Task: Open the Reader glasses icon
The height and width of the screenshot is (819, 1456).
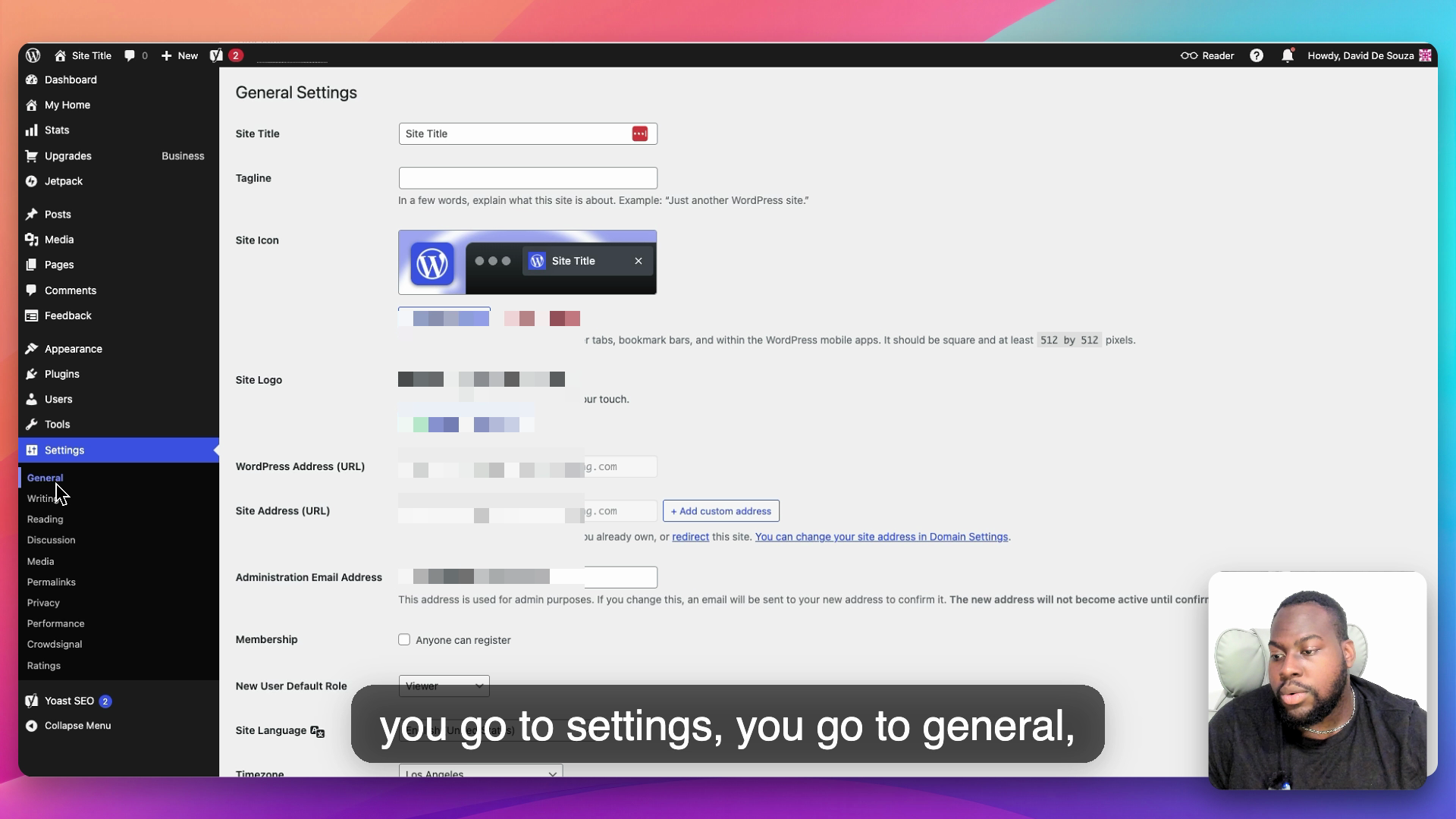Action: coord(1189,55)
